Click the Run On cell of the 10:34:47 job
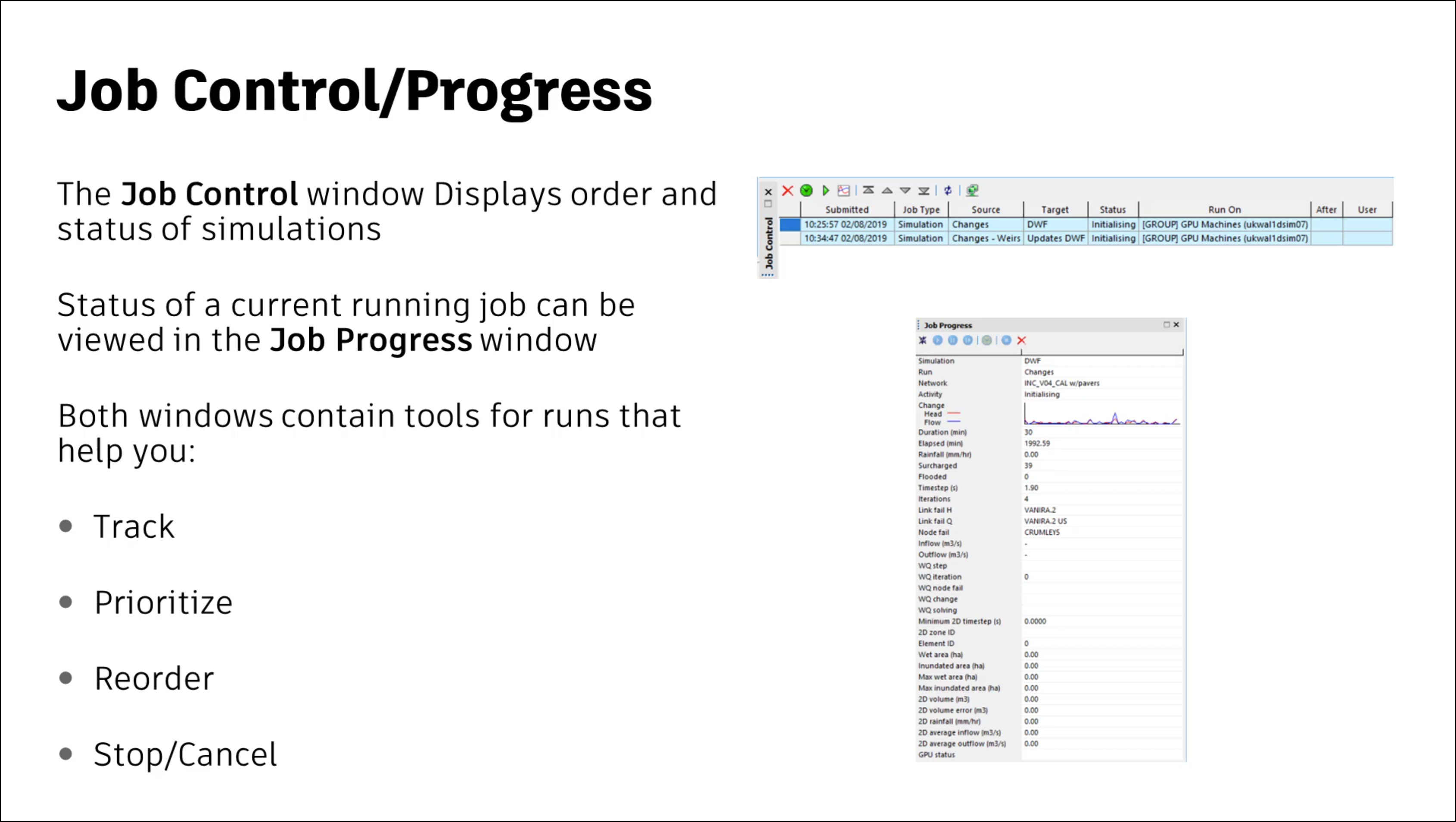Image resolution: width=1456 pixels, height=822 pixels. pos(1225,239)
